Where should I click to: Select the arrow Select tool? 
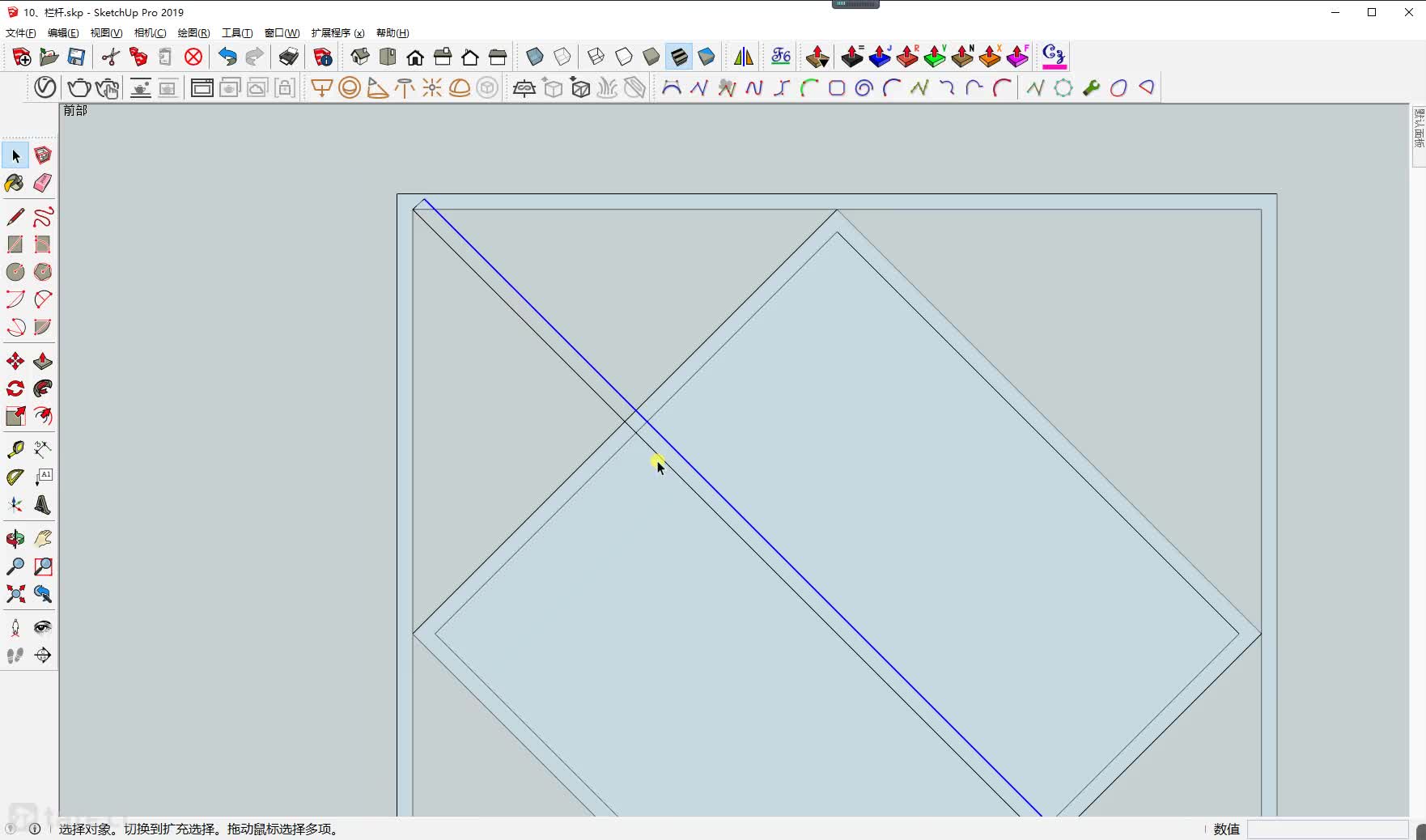click(15, 155)
